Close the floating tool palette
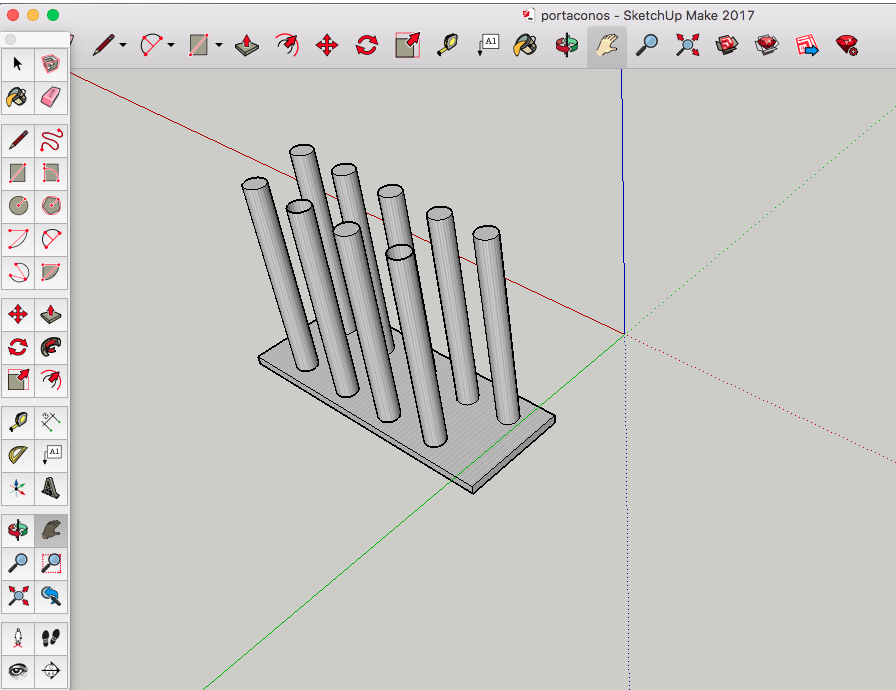Viewport: 896px width, 690px height. [x=10, y=39]
